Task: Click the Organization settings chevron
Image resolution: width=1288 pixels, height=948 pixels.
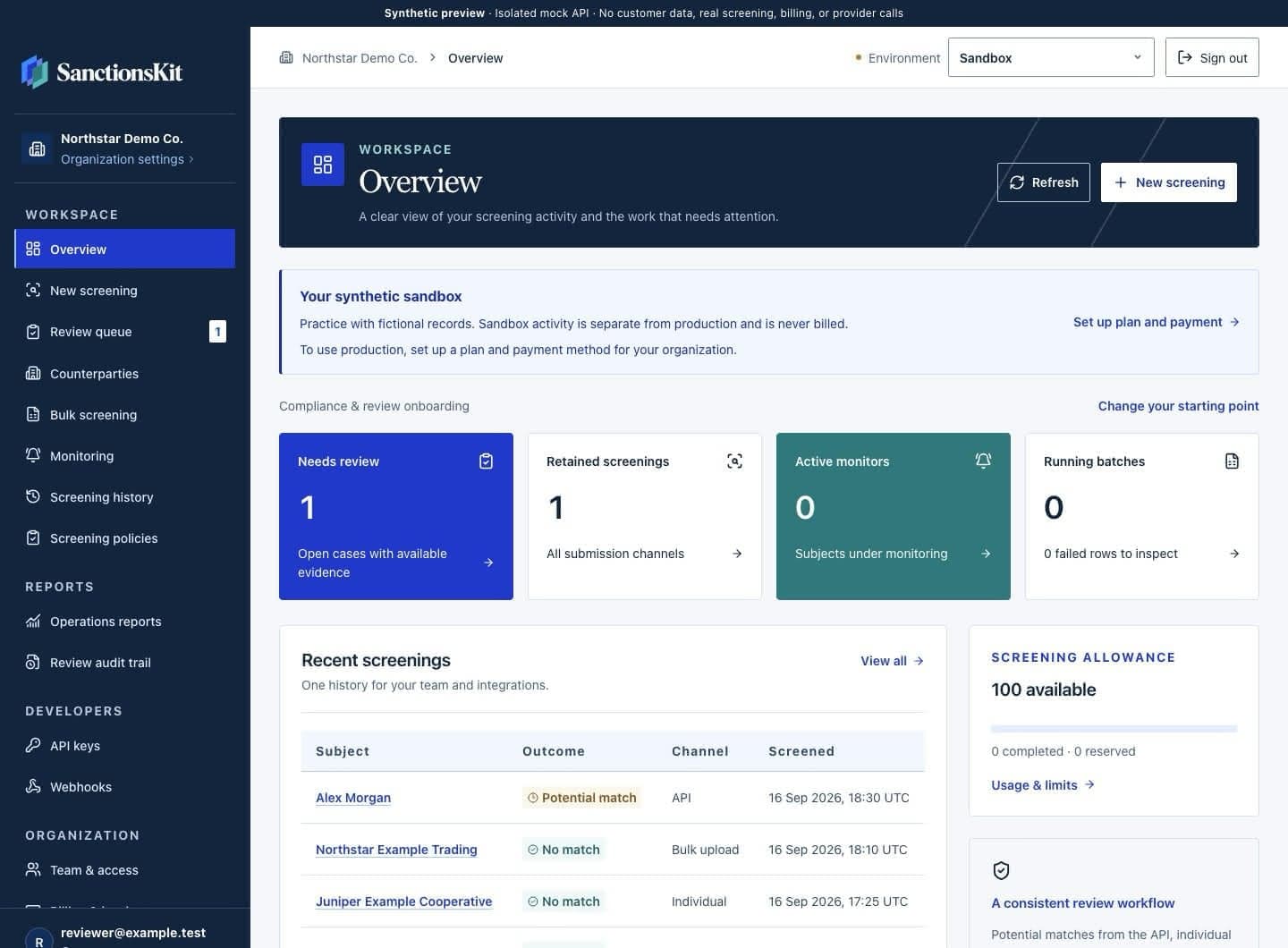Action: pos(191,159)
